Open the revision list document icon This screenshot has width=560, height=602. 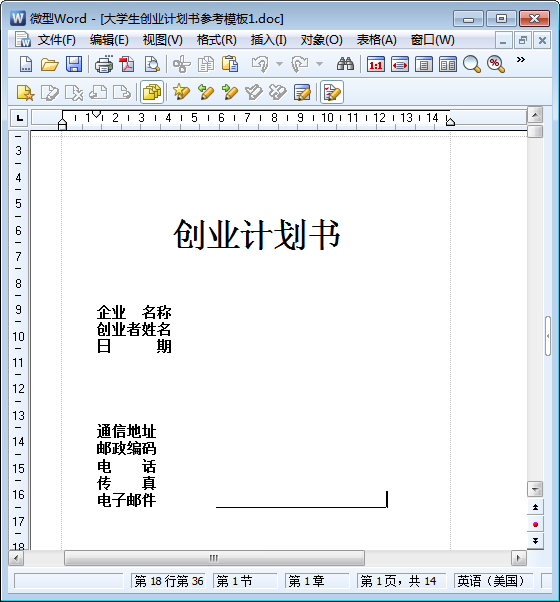click(302, 93)
